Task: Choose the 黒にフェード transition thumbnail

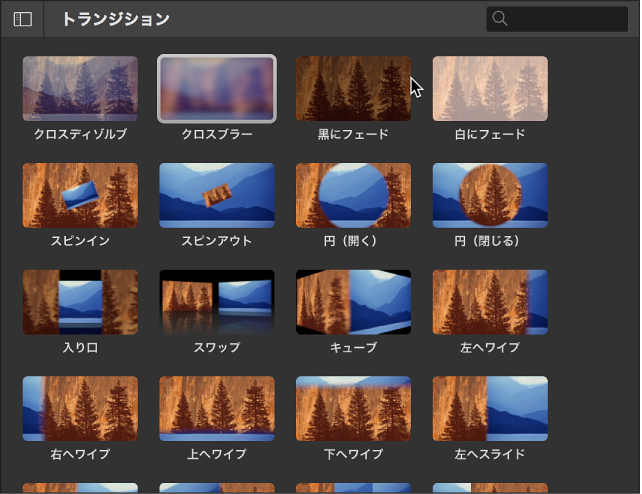Action: coord(353,88)
